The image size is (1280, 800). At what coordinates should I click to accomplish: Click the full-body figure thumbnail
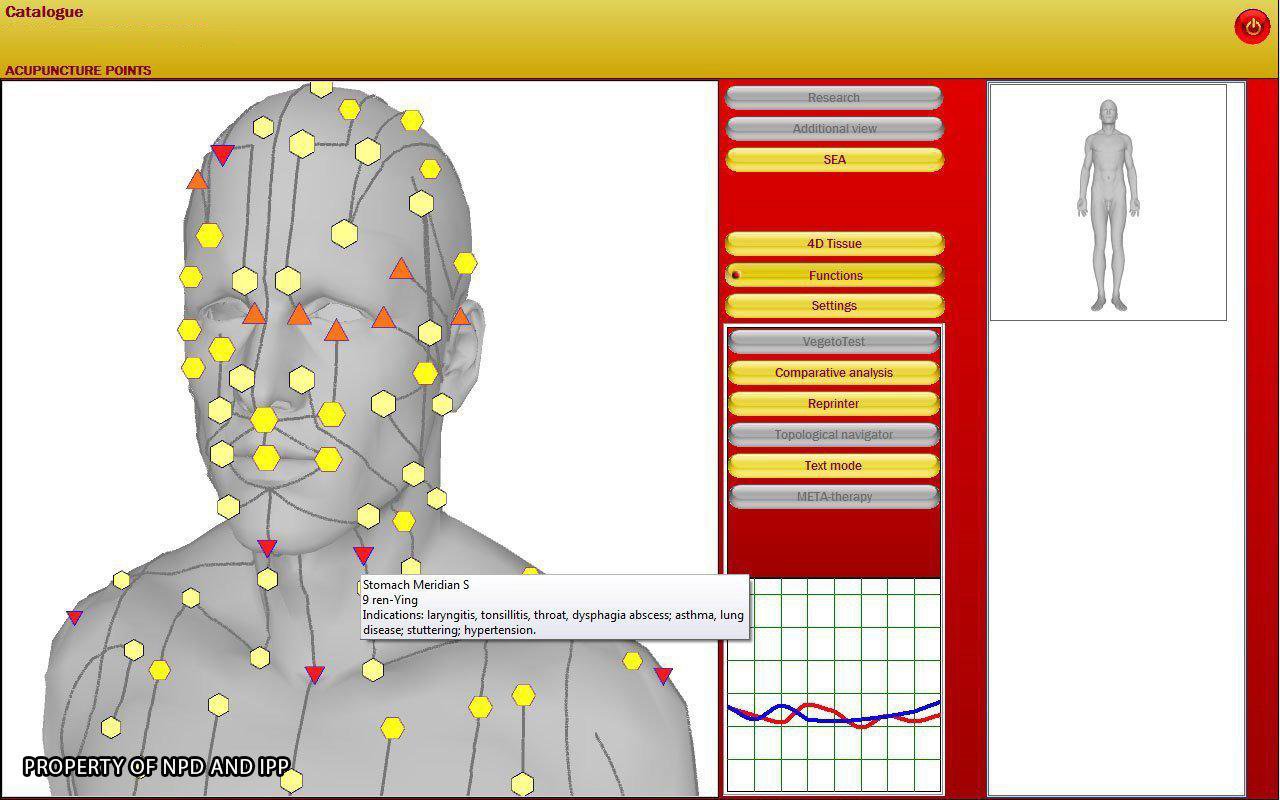pyautogui.click(x=1107, y=203)
